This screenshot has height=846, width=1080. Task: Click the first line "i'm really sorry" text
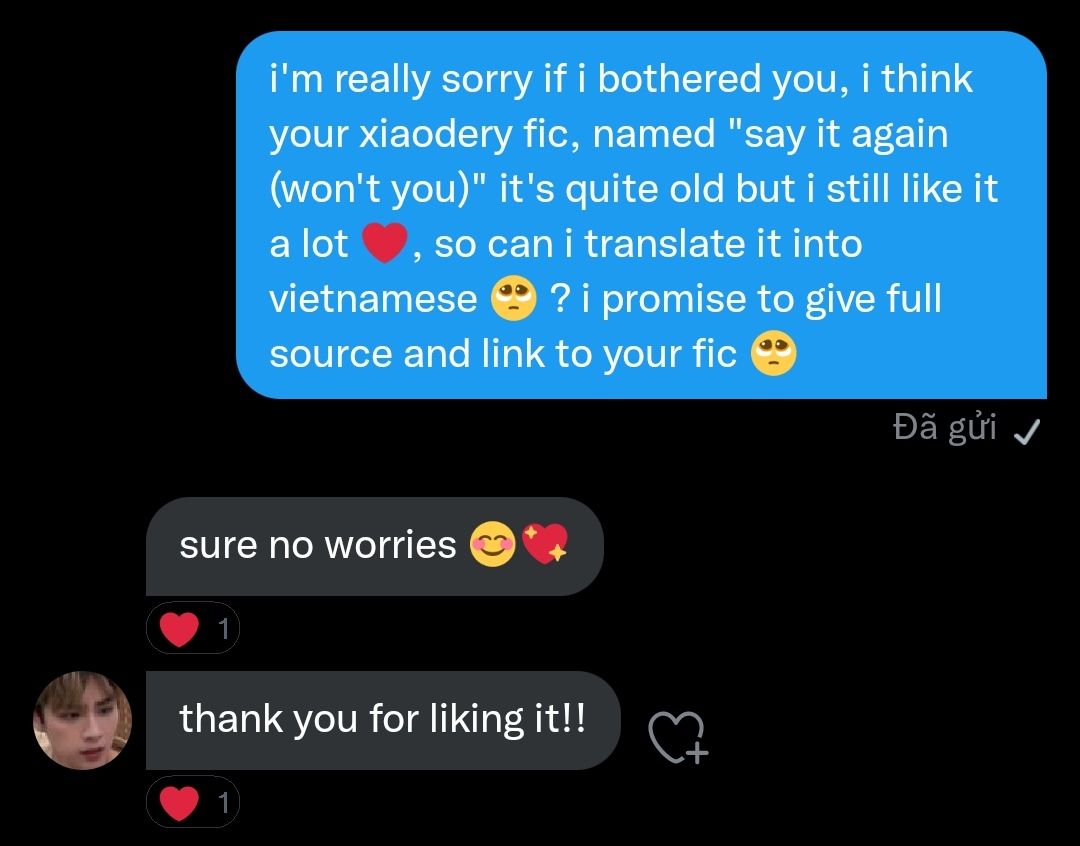coord(400,79)
